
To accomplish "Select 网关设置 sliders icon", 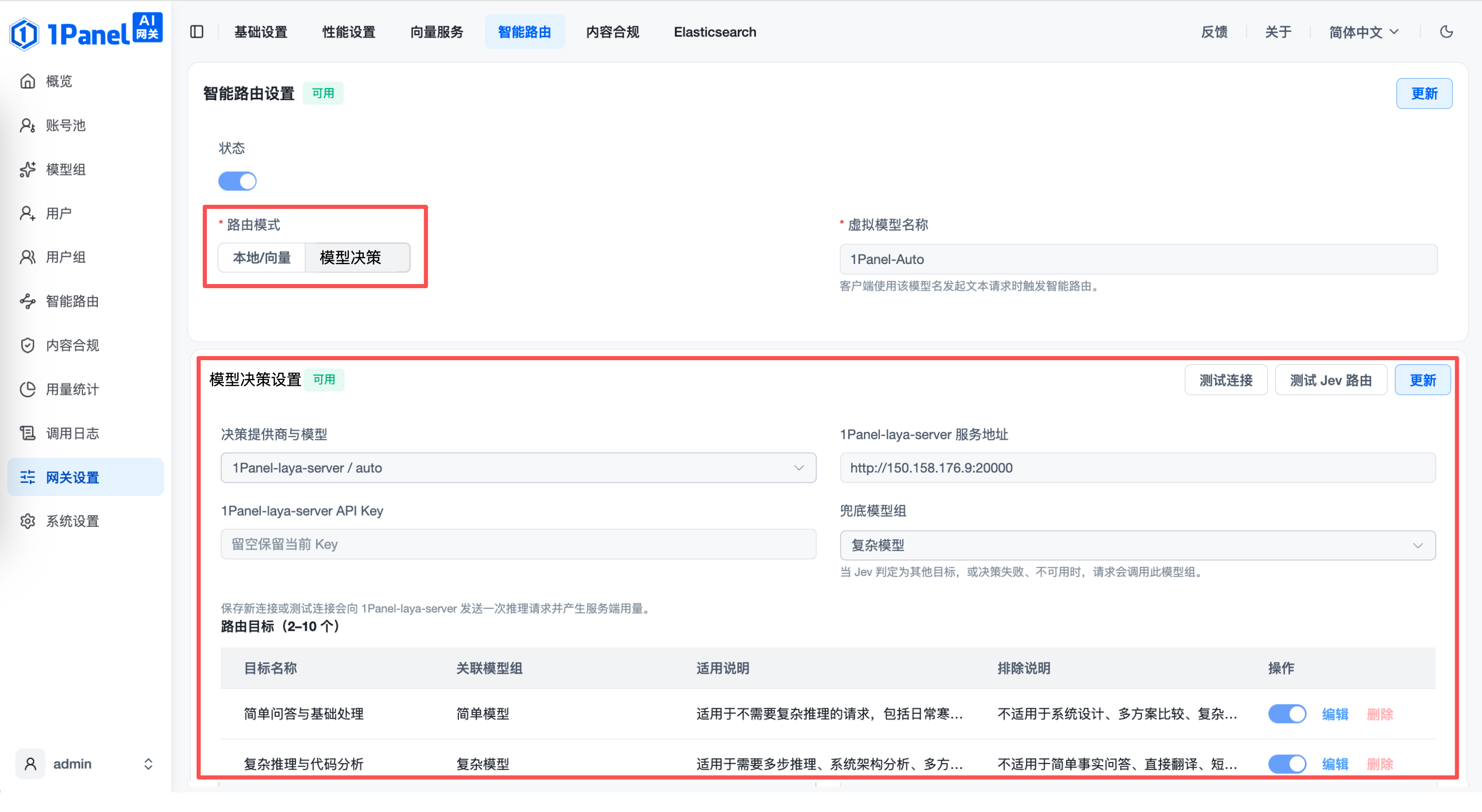I will [28, 478].
